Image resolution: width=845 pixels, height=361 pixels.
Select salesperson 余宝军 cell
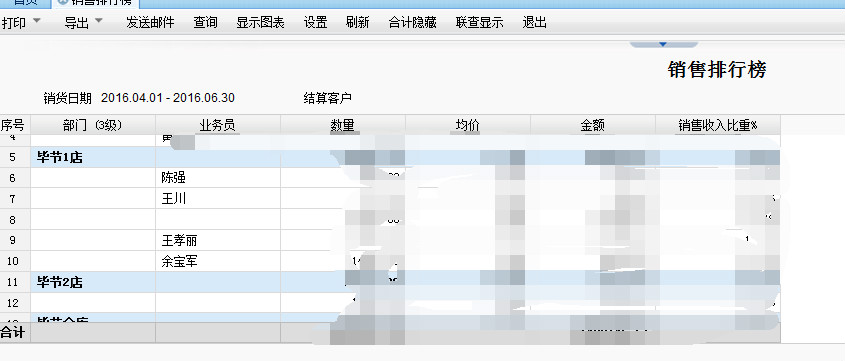point(218,261)
